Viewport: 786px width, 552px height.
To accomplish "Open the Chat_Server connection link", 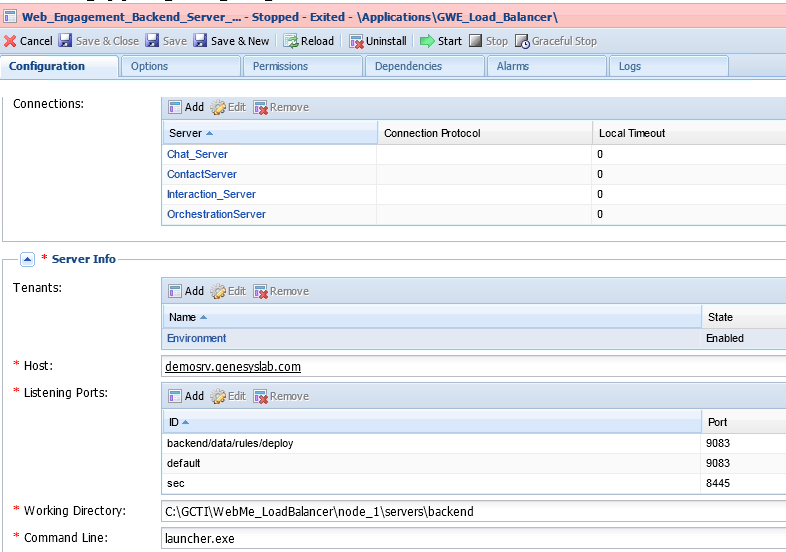I will (x=197, y=154).
